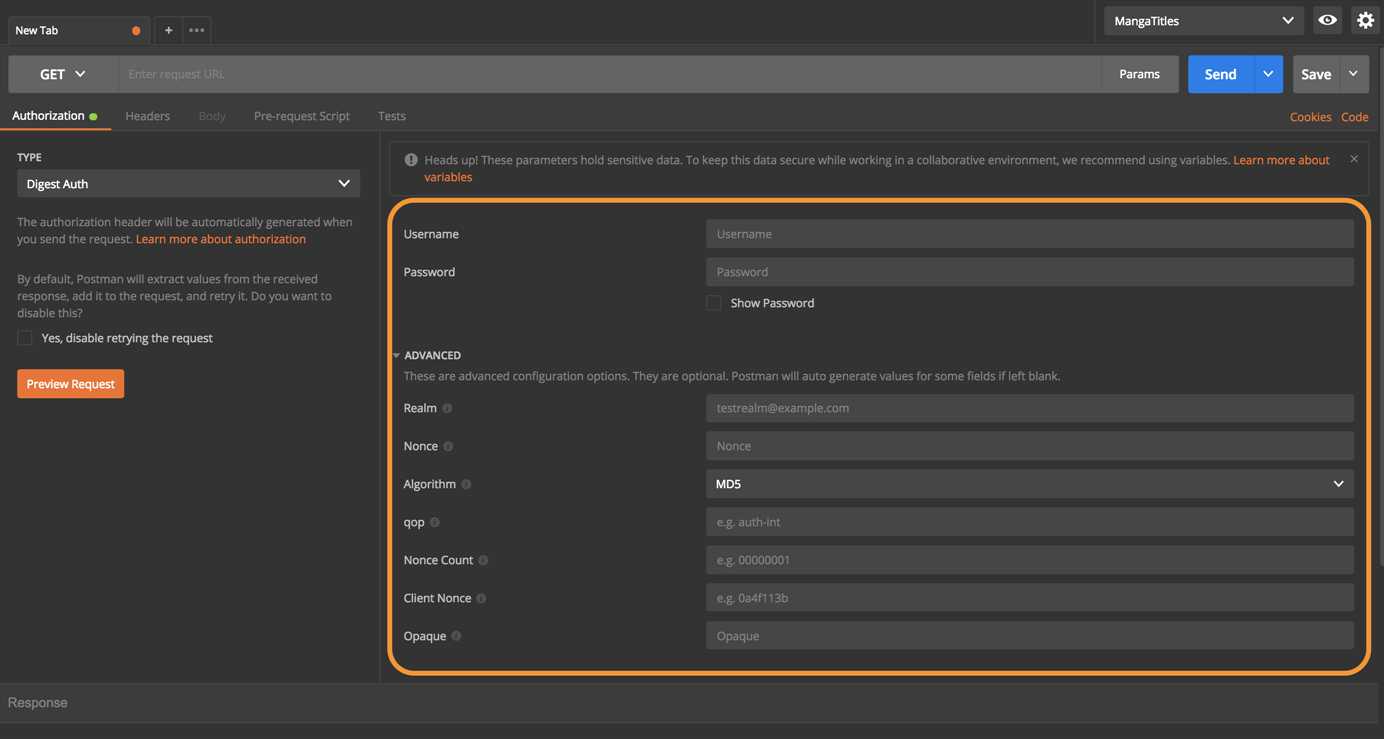The image size is (1384, 739).
Task: Expand the MD5 algorithm dropdown
Action: tap(1029, 484)
